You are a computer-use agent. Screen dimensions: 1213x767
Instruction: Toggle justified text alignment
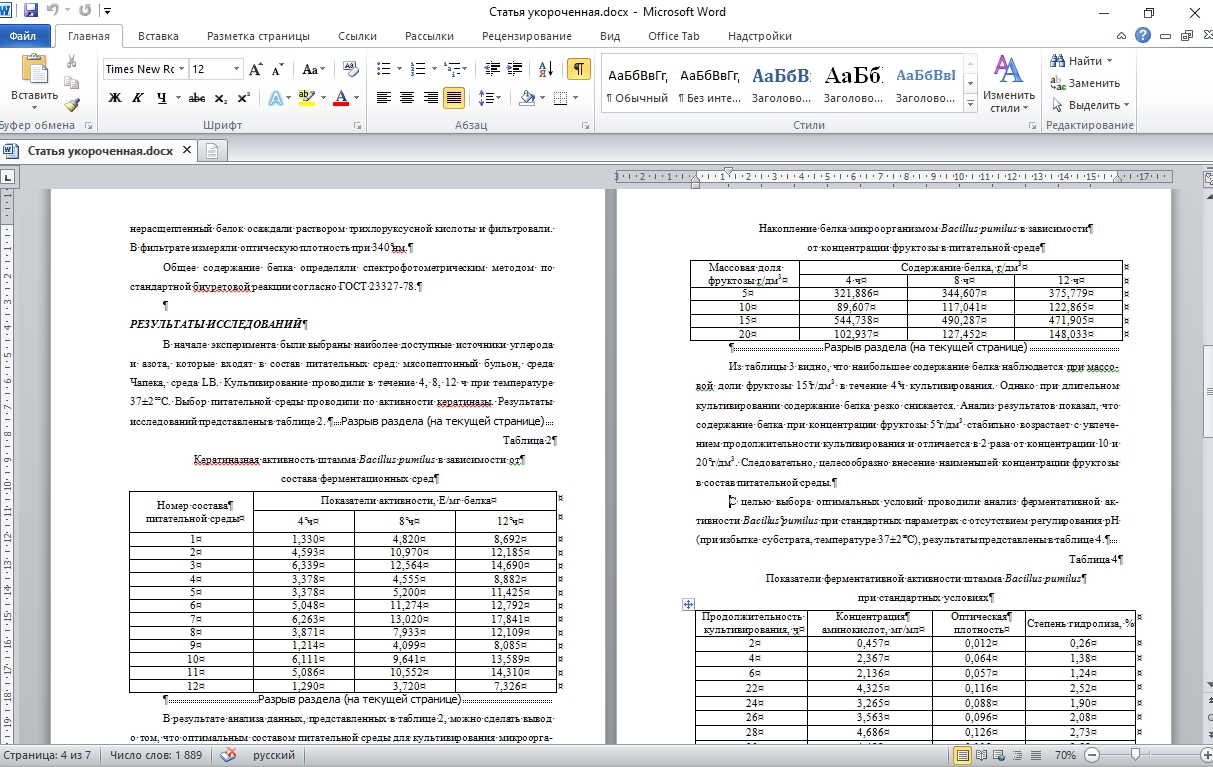click(x=453, y=98)
